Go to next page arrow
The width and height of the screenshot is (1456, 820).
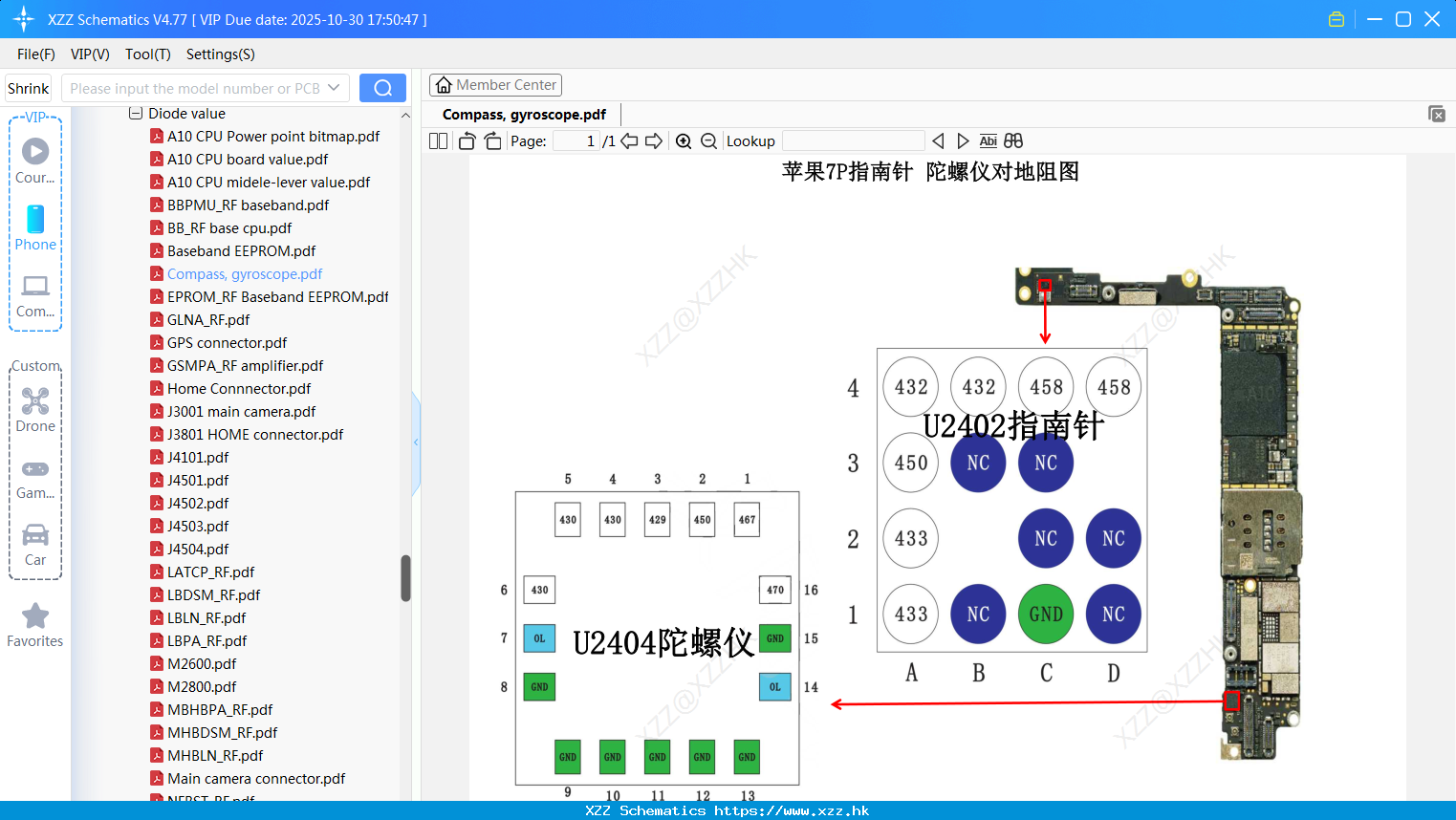pos(654,141)
